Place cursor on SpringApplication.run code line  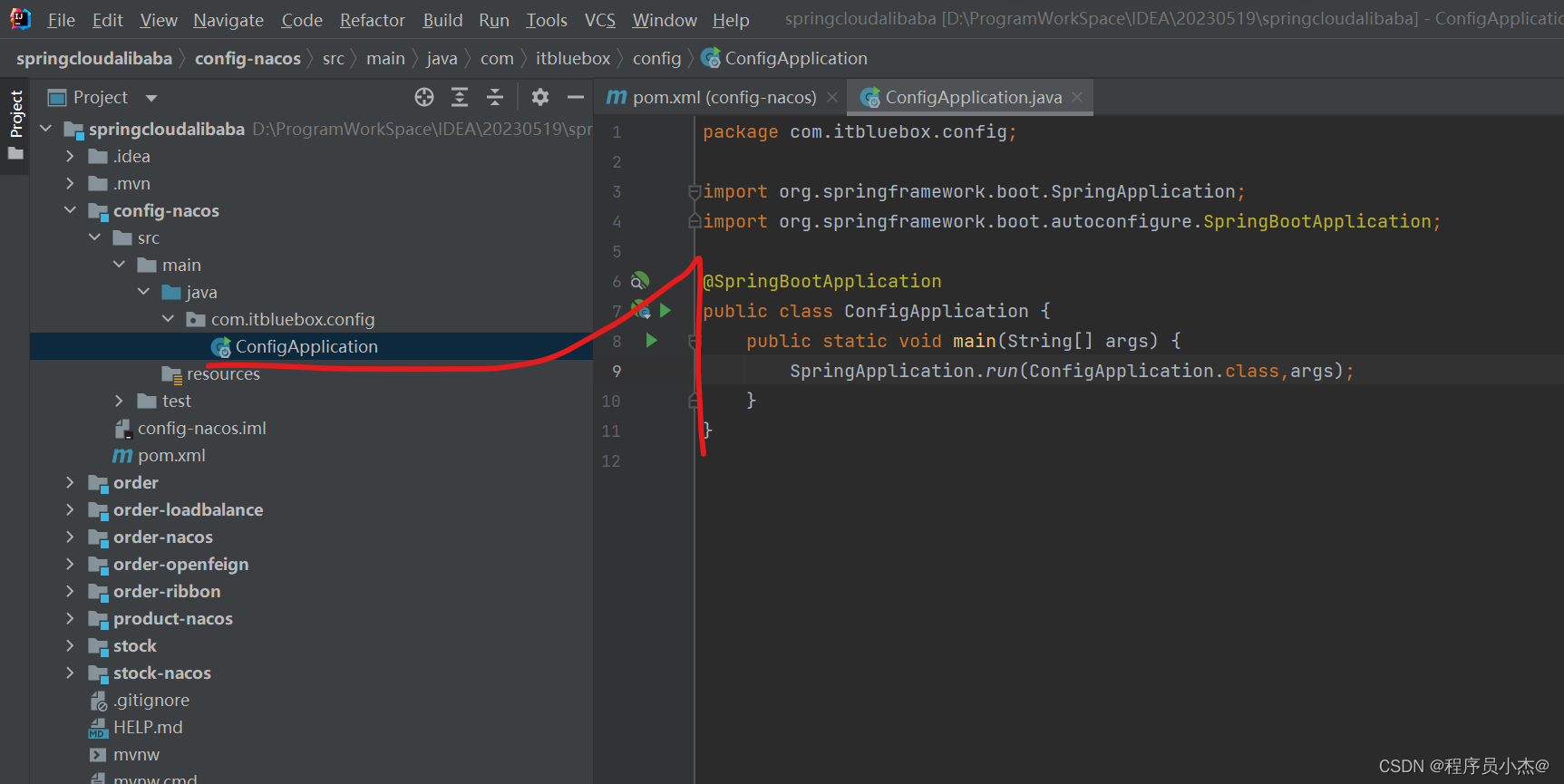tap(1072, 371)
